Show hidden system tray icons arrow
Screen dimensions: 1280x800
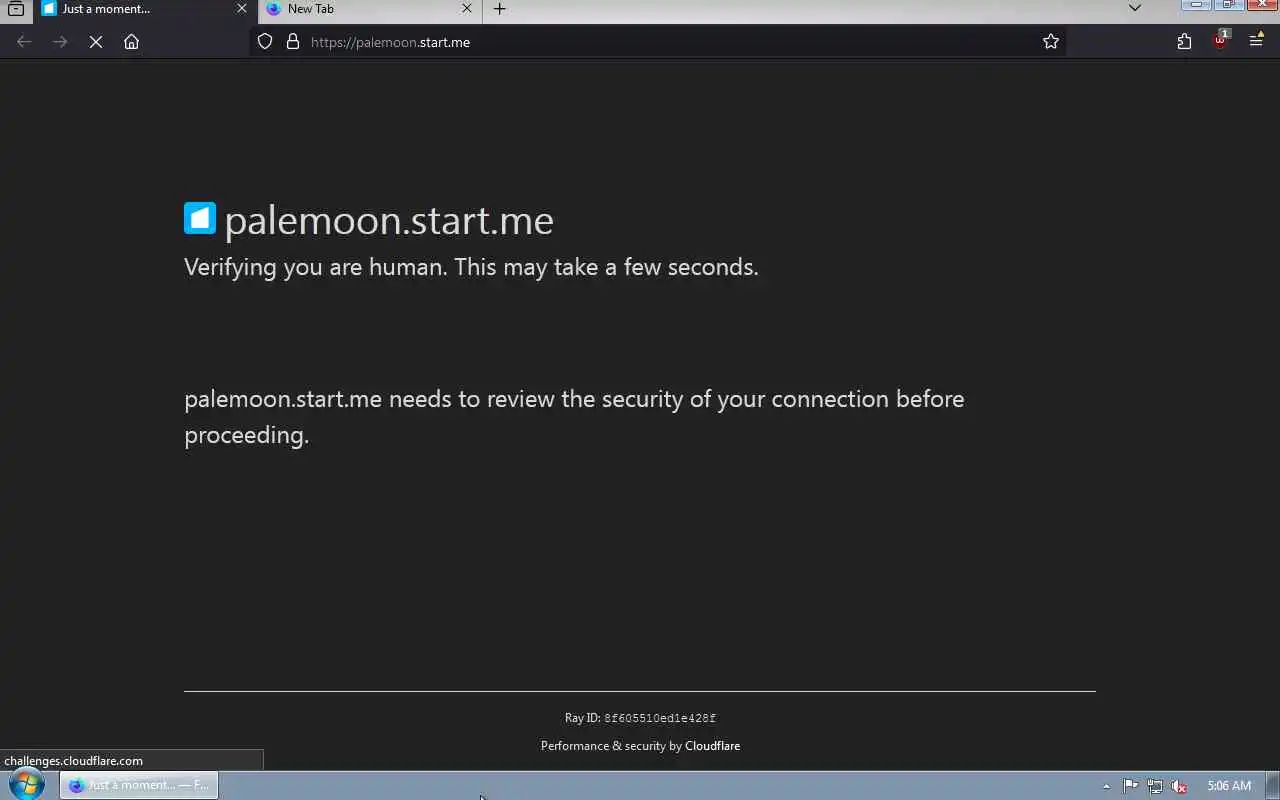coord(1106,786)
